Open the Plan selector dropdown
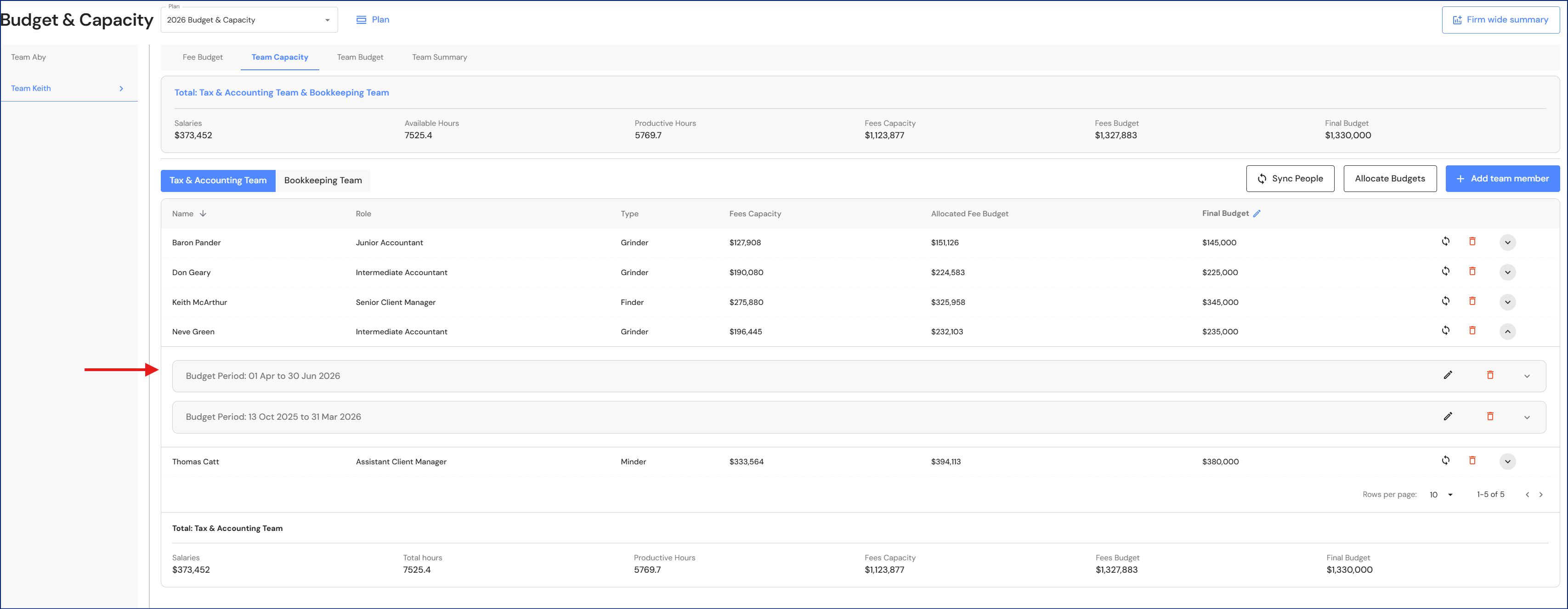Viewport: 1568px width, 609px height. click(249, 20)
